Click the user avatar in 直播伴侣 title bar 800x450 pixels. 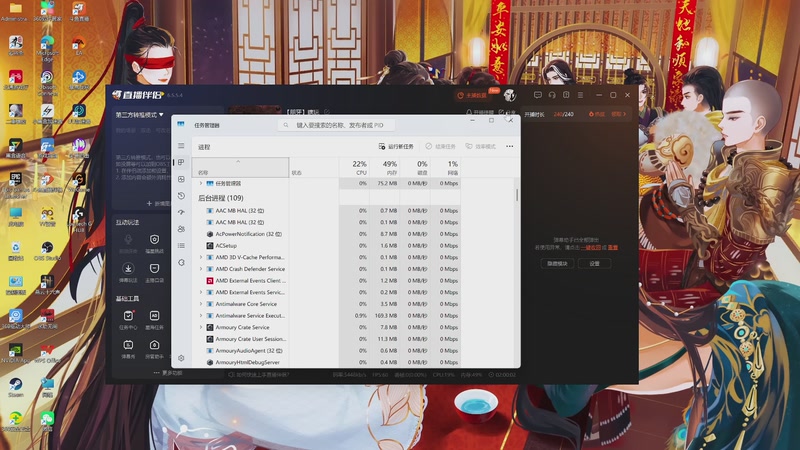tap(510, 95)
